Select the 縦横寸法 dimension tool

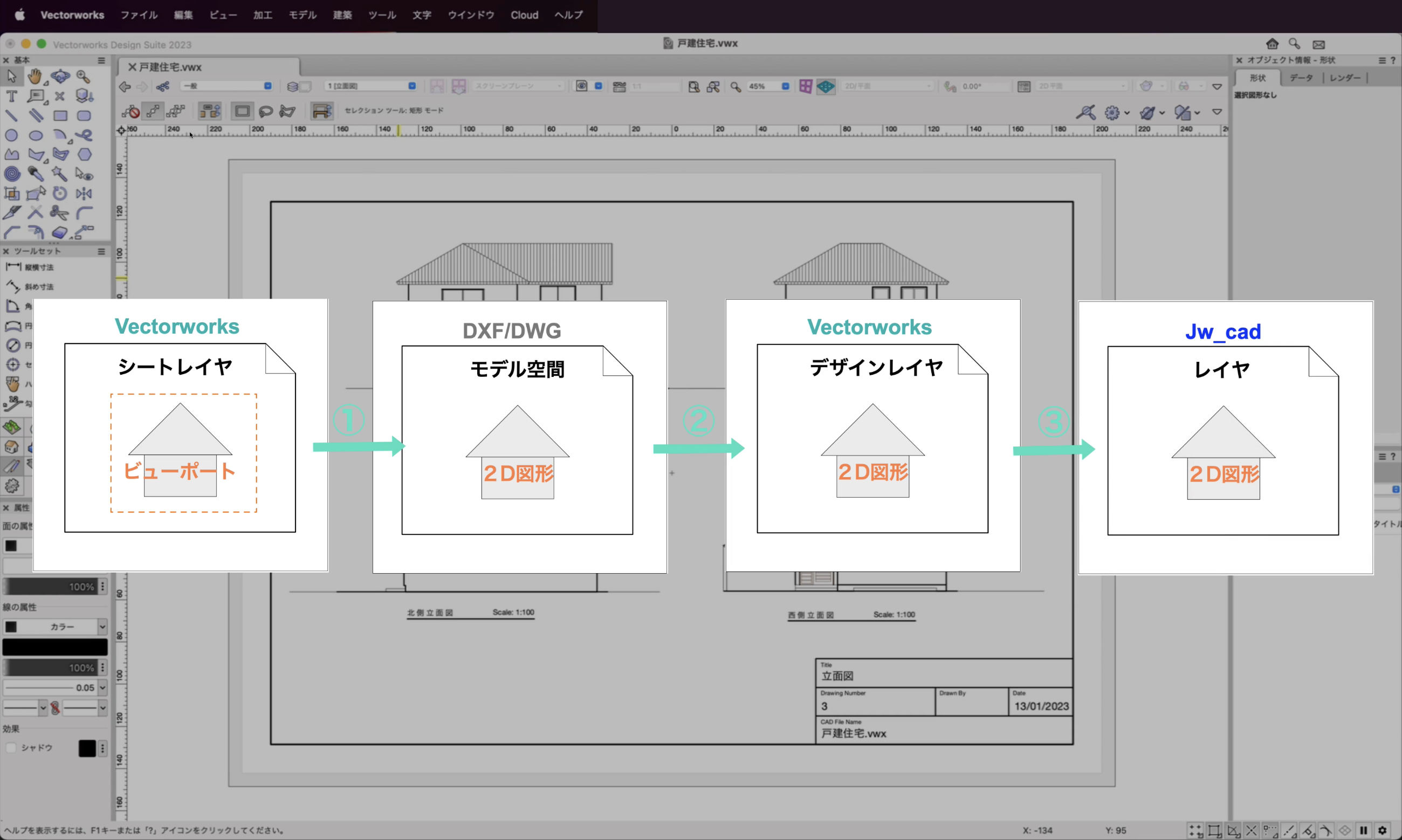tap(30, 267)
